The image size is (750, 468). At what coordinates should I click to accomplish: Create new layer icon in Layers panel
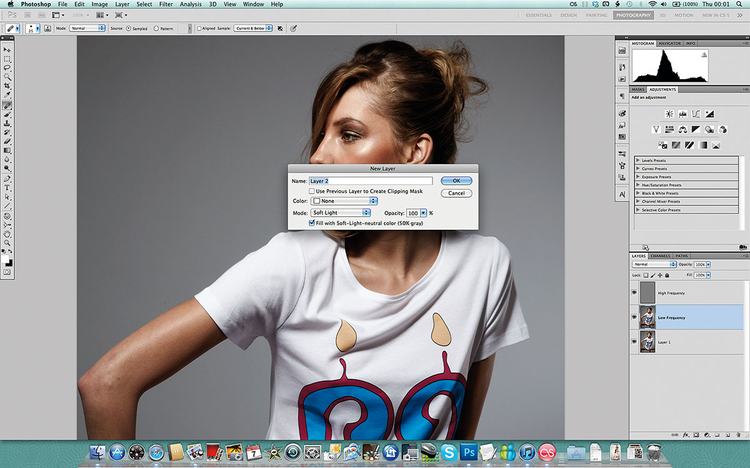(728, 435)
